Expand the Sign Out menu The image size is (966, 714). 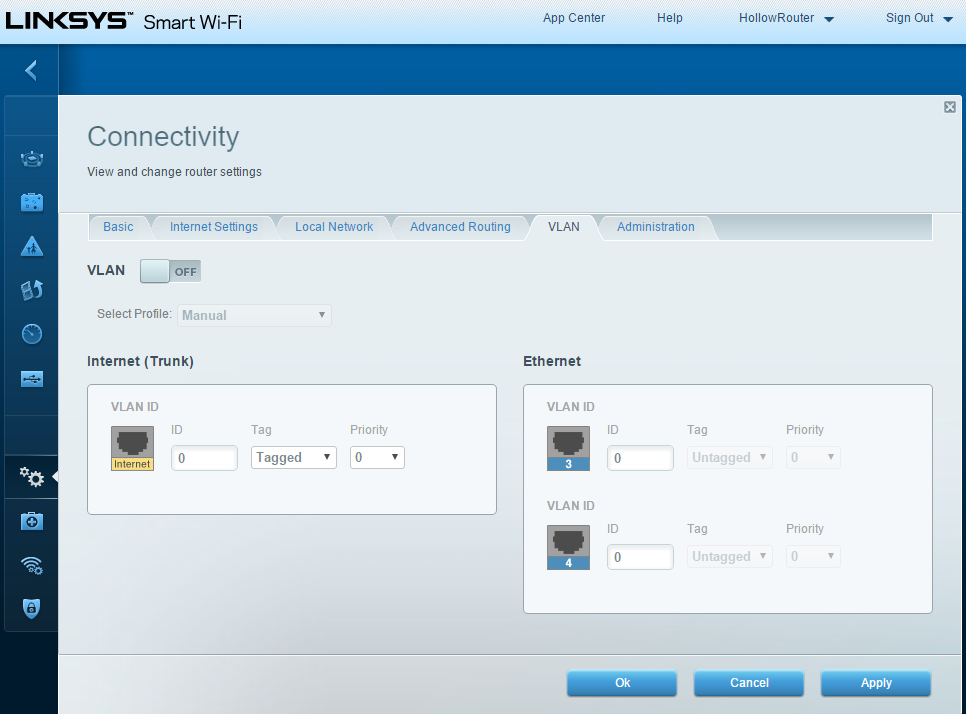click(919, 18)
